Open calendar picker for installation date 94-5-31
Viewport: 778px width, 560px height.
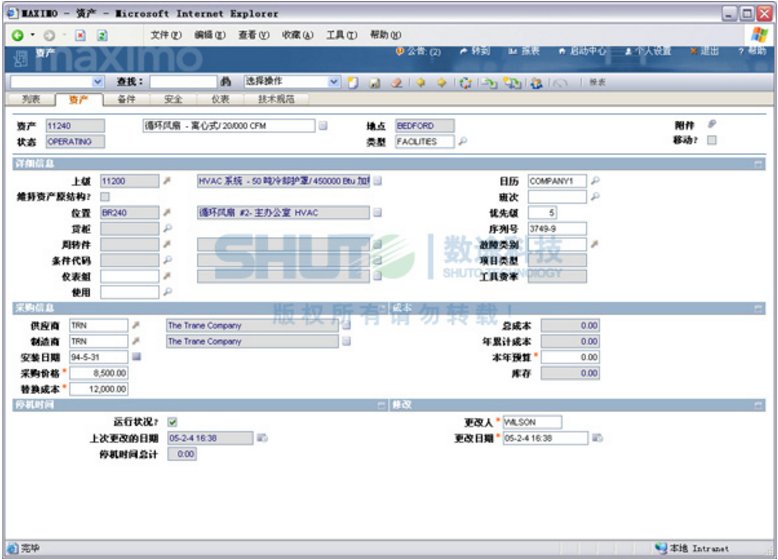(x=136, y=357)
